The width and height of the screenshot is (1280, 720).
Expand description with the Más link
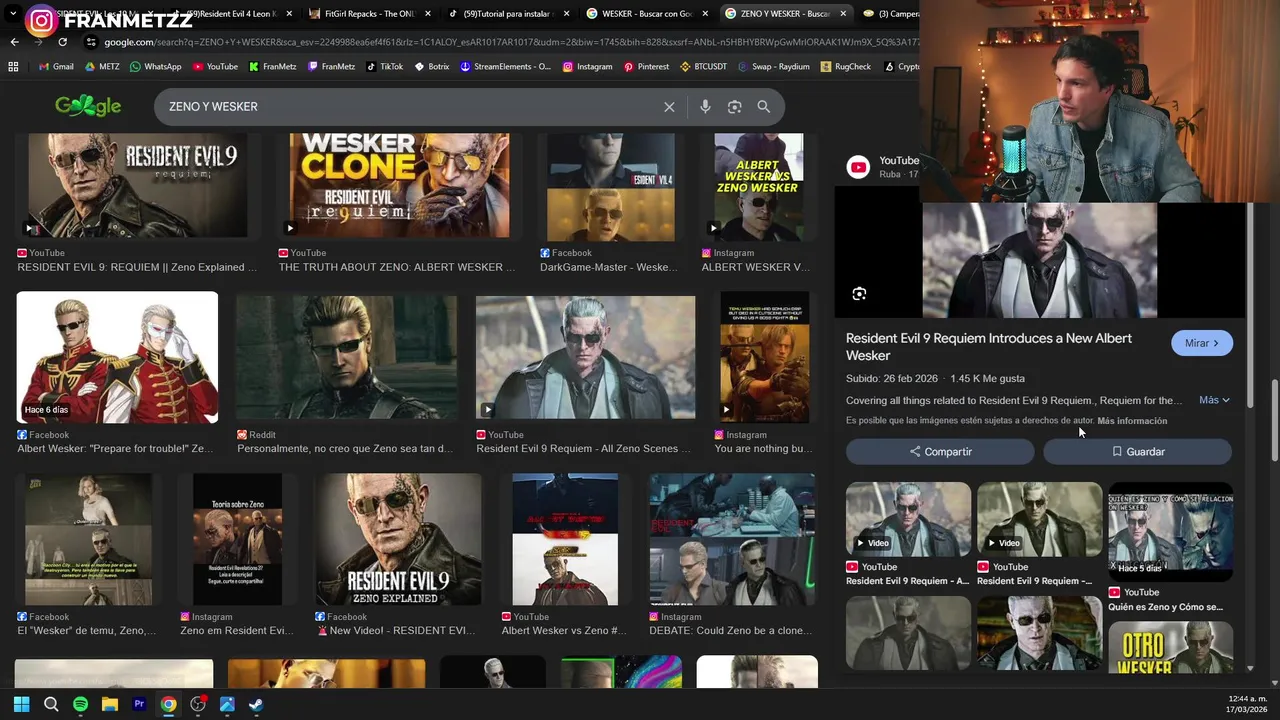(1214, 400)
